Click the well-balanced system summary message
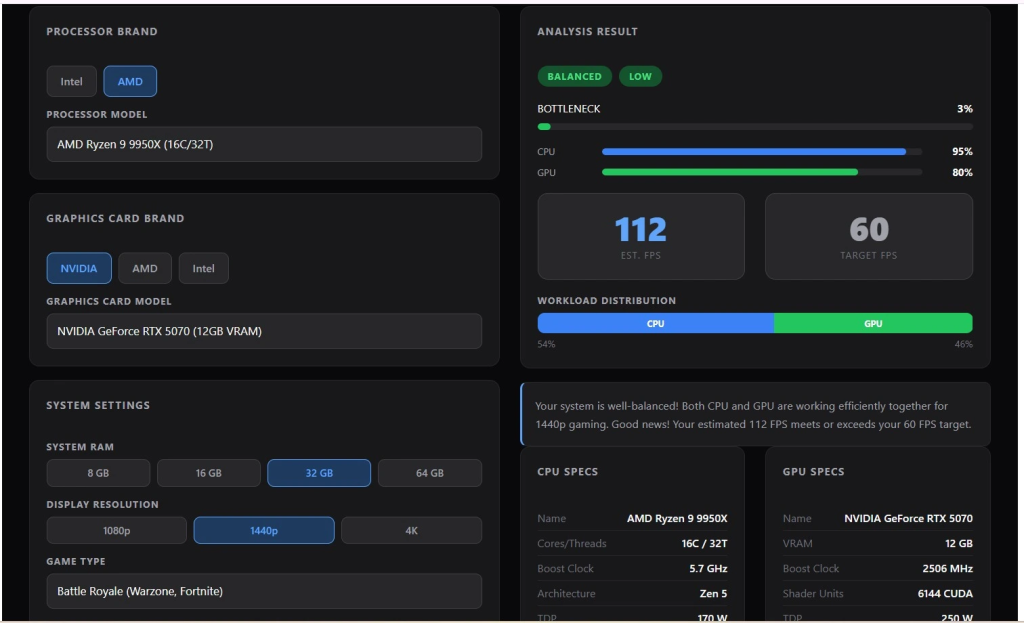Image resolution: width=1024 pixels, height=623 pixels. coord(755,415)
